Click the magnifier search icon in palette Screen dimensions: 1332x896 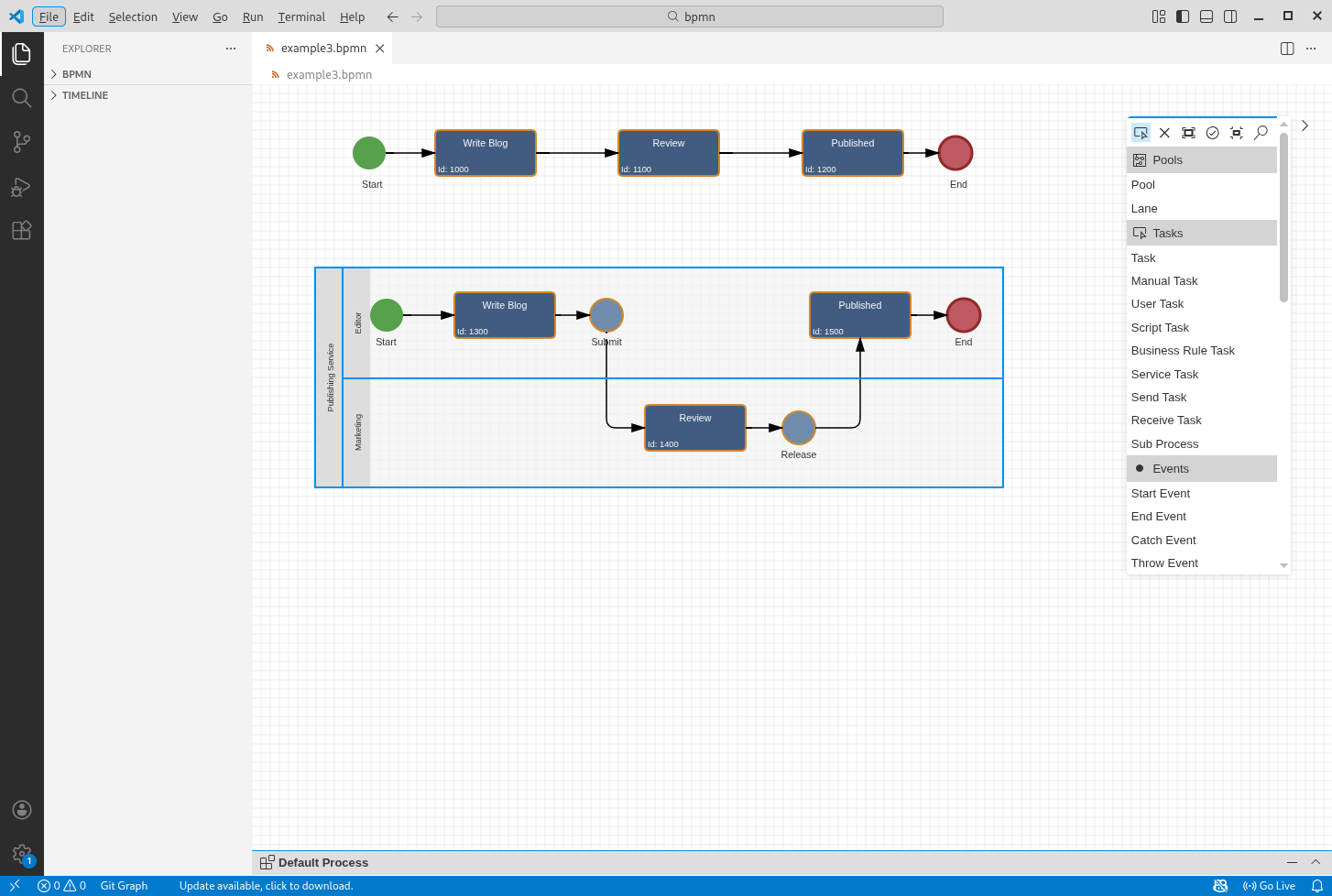[x=1261, y=133]
